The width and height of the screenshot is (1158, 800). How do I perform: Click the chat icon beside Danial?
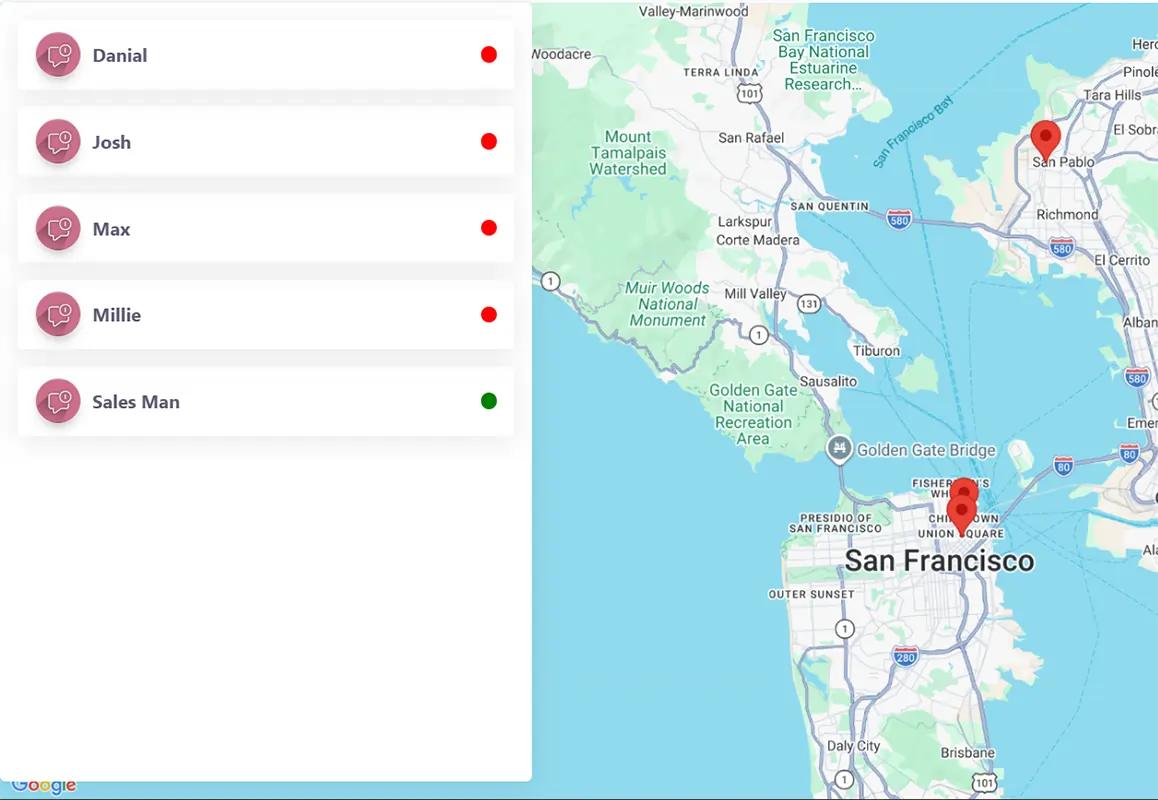click(x=58, y=55)
